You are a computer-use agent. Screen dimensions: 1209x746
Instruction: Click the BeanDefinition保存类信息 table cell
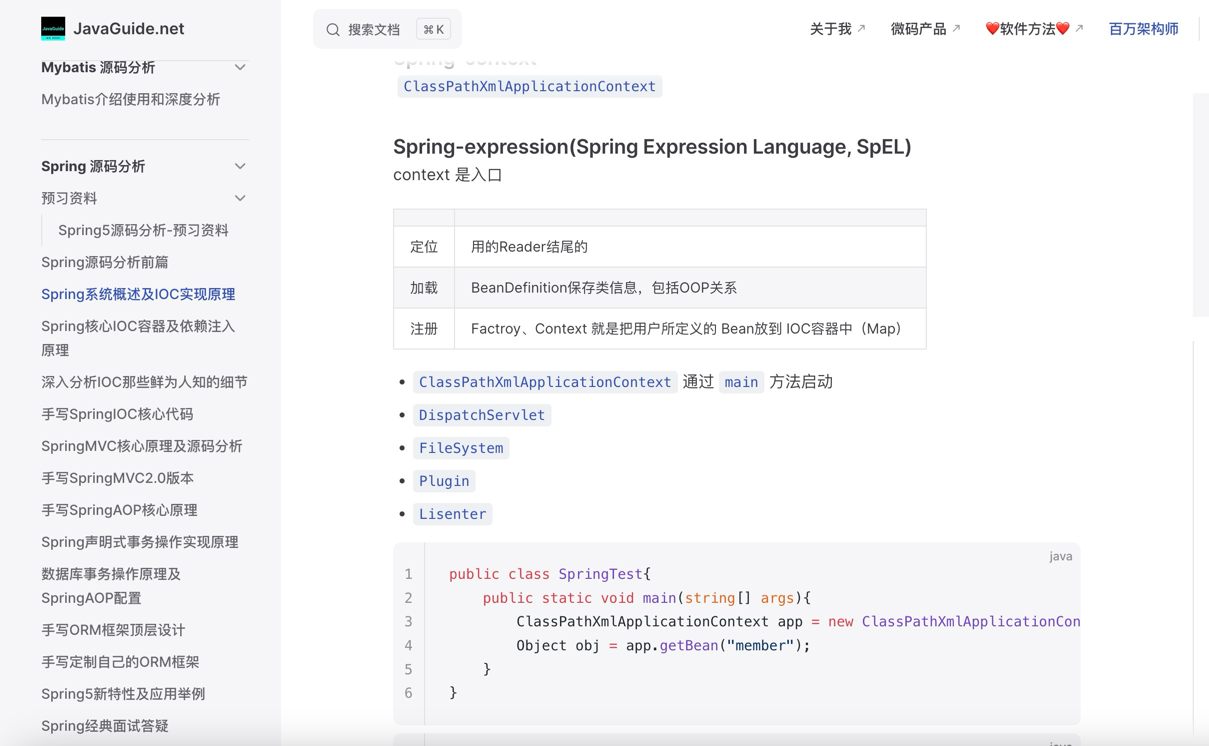tap(690, 288)
